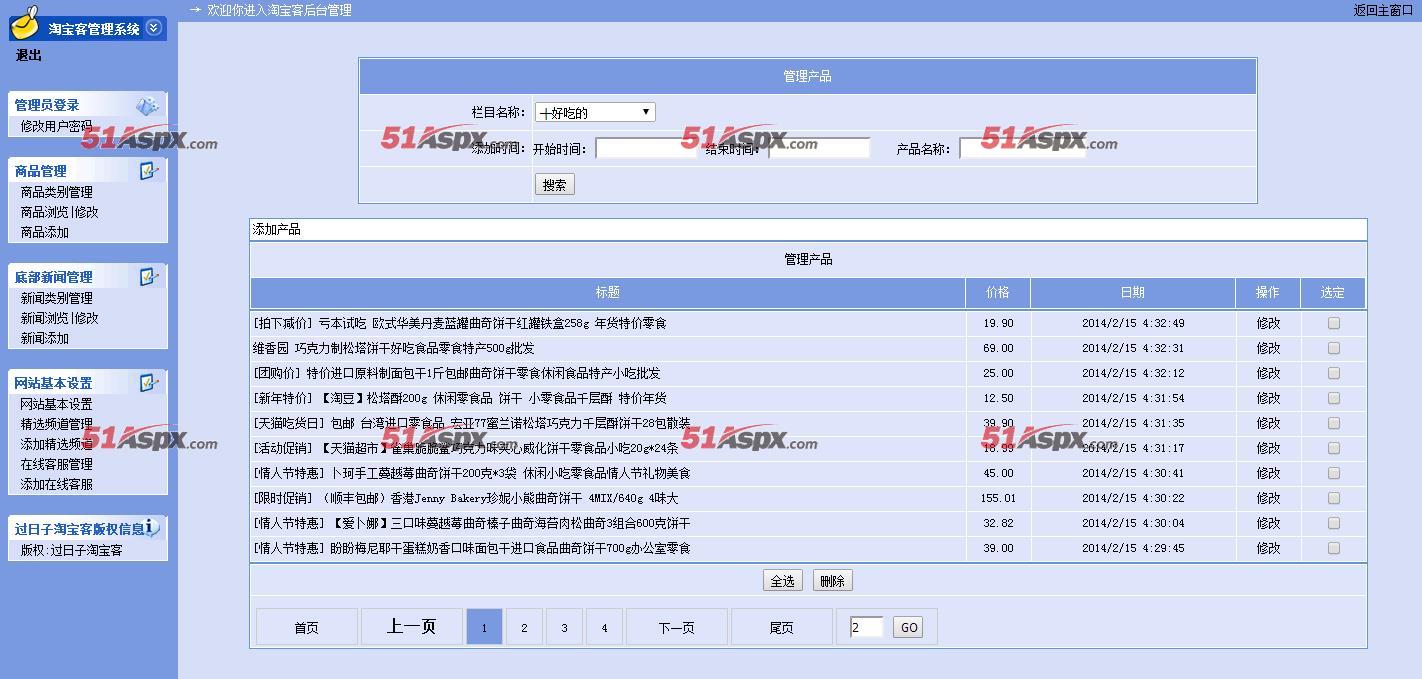Click the 日期 column header
This screenshot has height=679, width=1422.
pyautogui.click(x=1133, y=292)
